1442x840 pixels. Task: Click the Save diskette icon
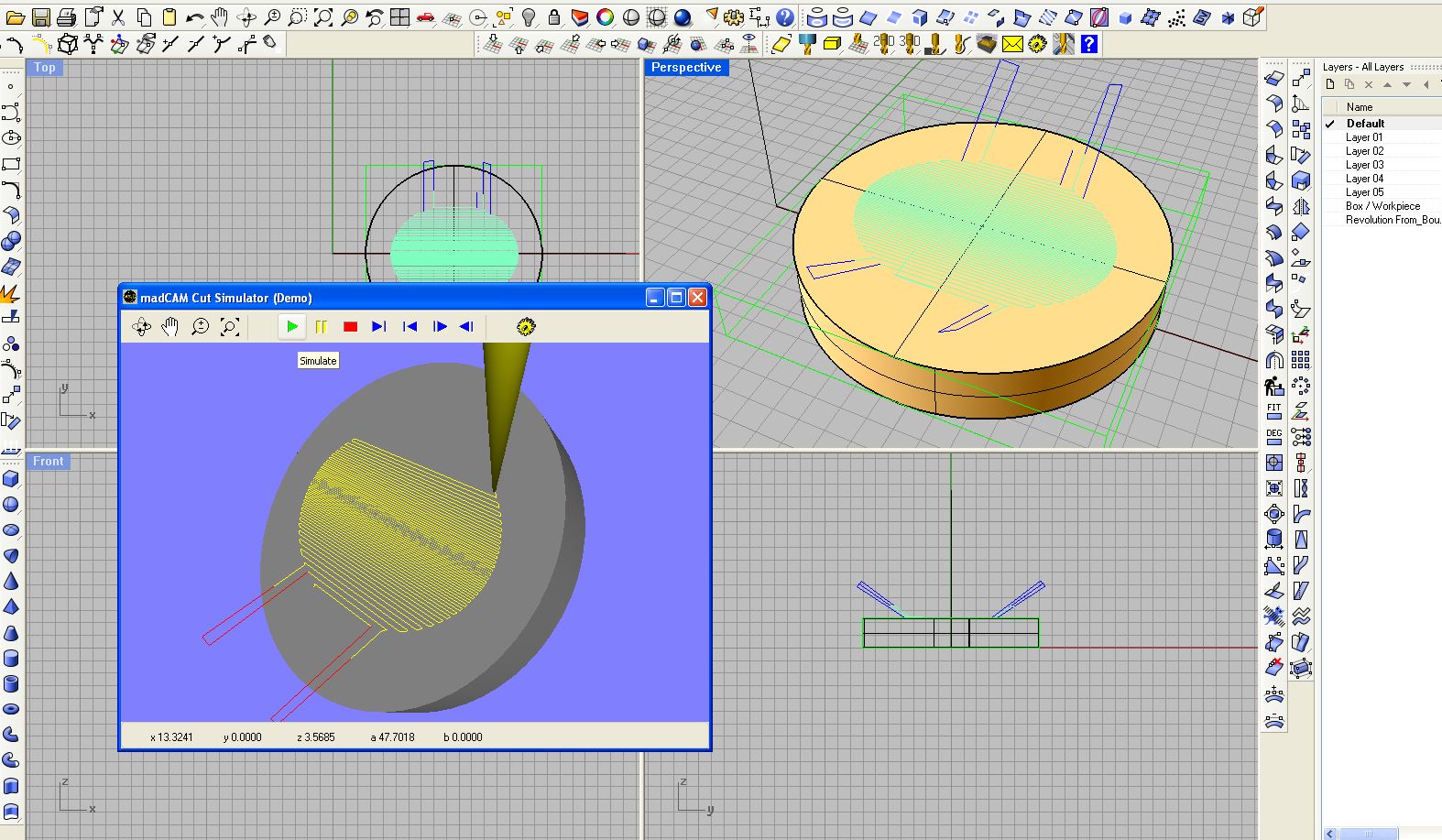(41, 17)
